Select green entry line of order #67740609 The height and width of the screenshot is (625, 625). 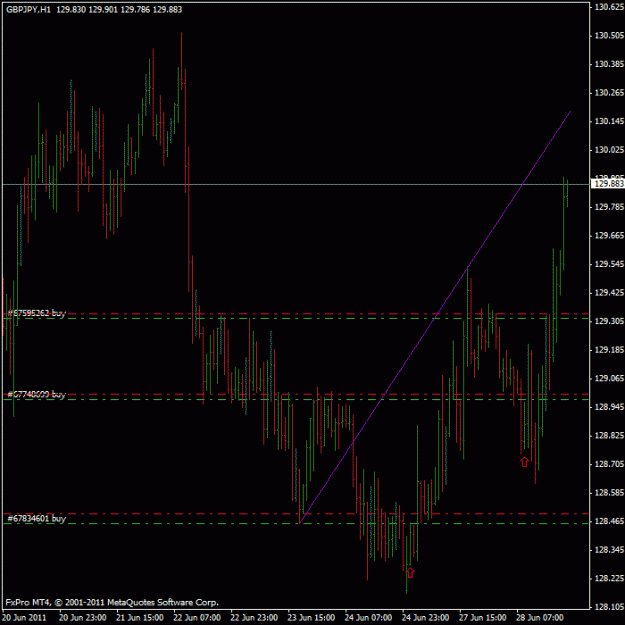click(295, 399)
